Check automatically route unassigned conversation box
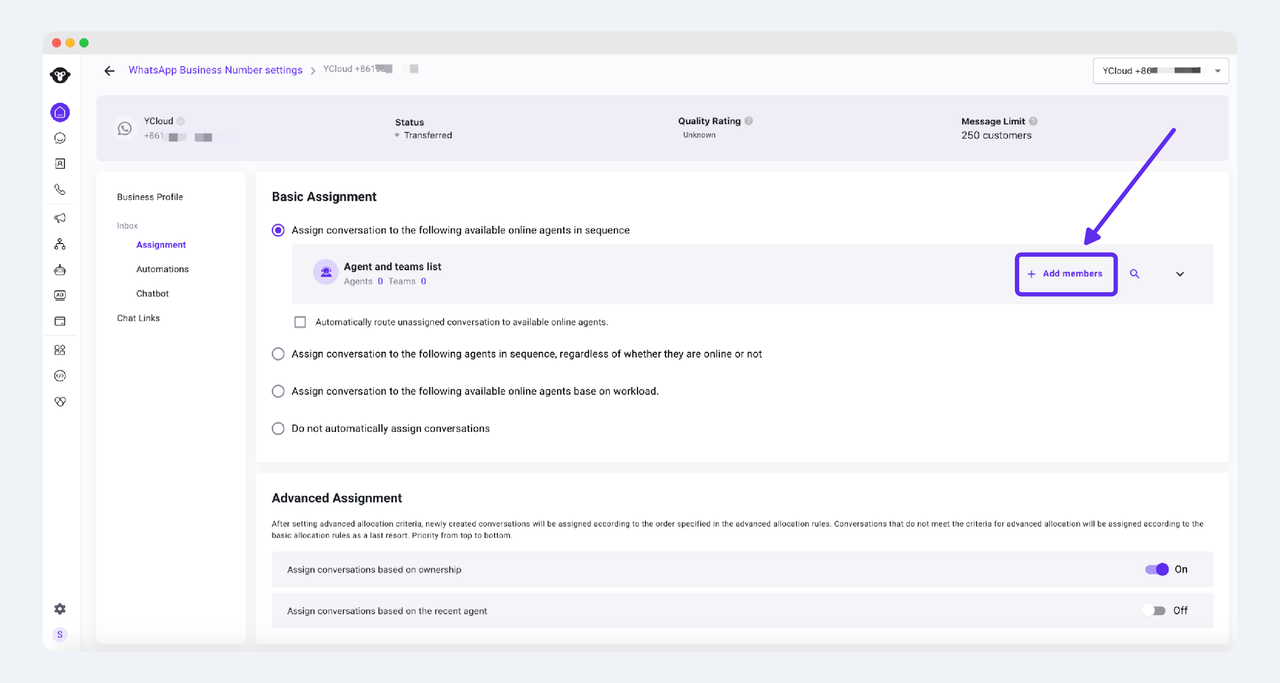This screenshot has height=683, width=1280. tap(300, 322)
